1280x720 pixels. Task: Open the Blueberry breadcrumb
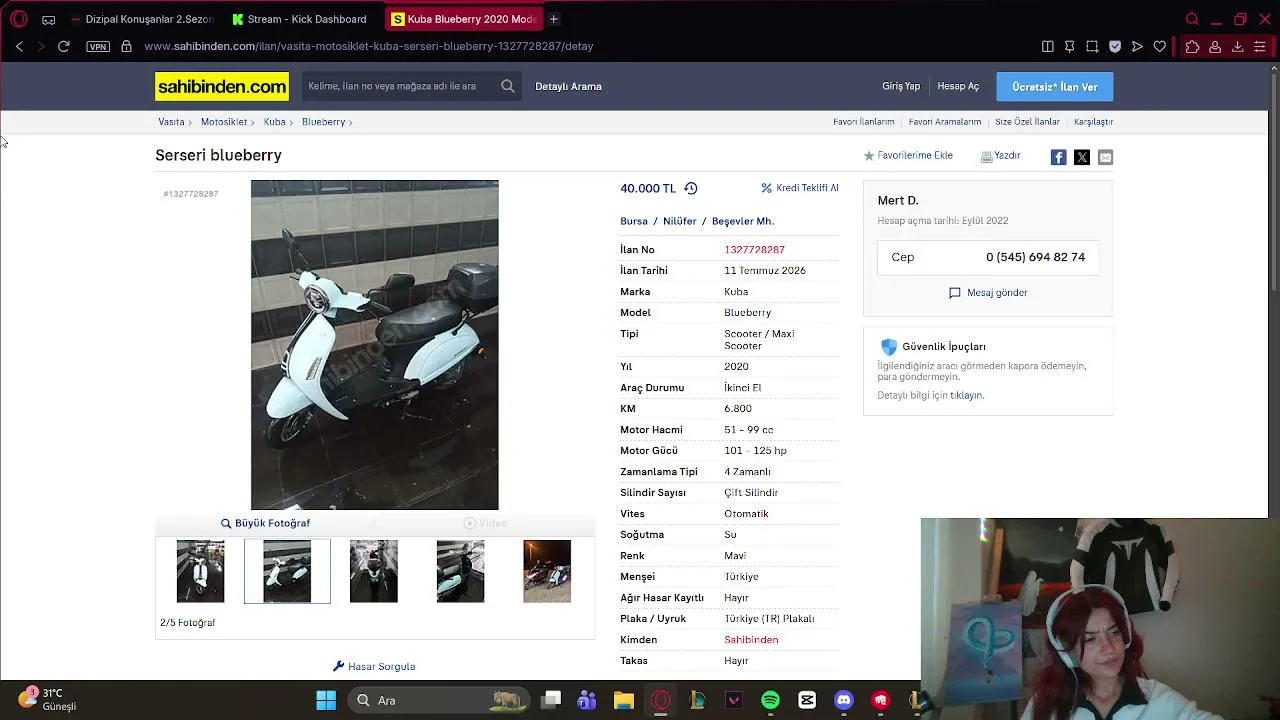[323, 122]
